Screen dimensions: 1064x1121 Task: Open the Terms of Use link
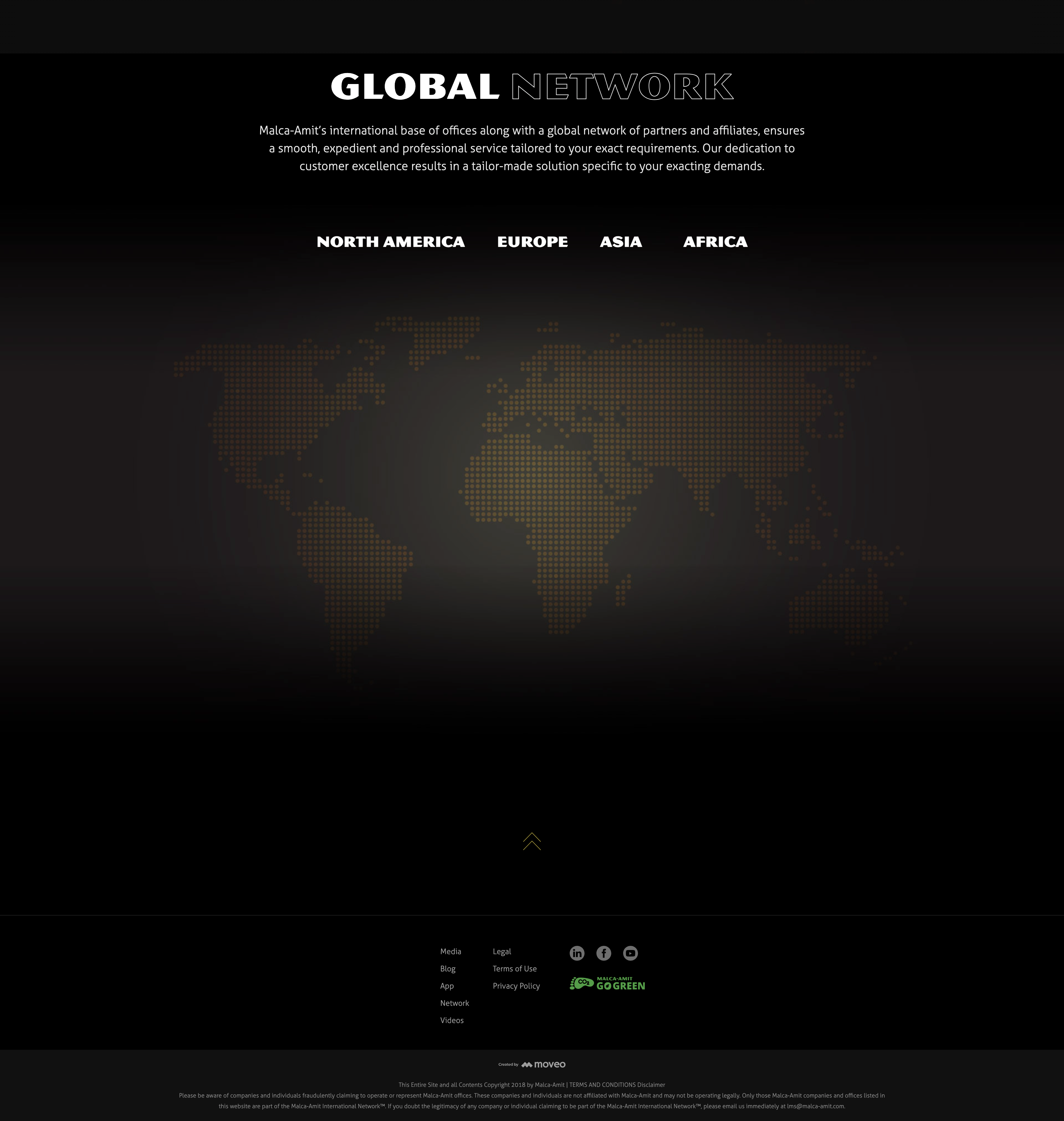[515, 968]
